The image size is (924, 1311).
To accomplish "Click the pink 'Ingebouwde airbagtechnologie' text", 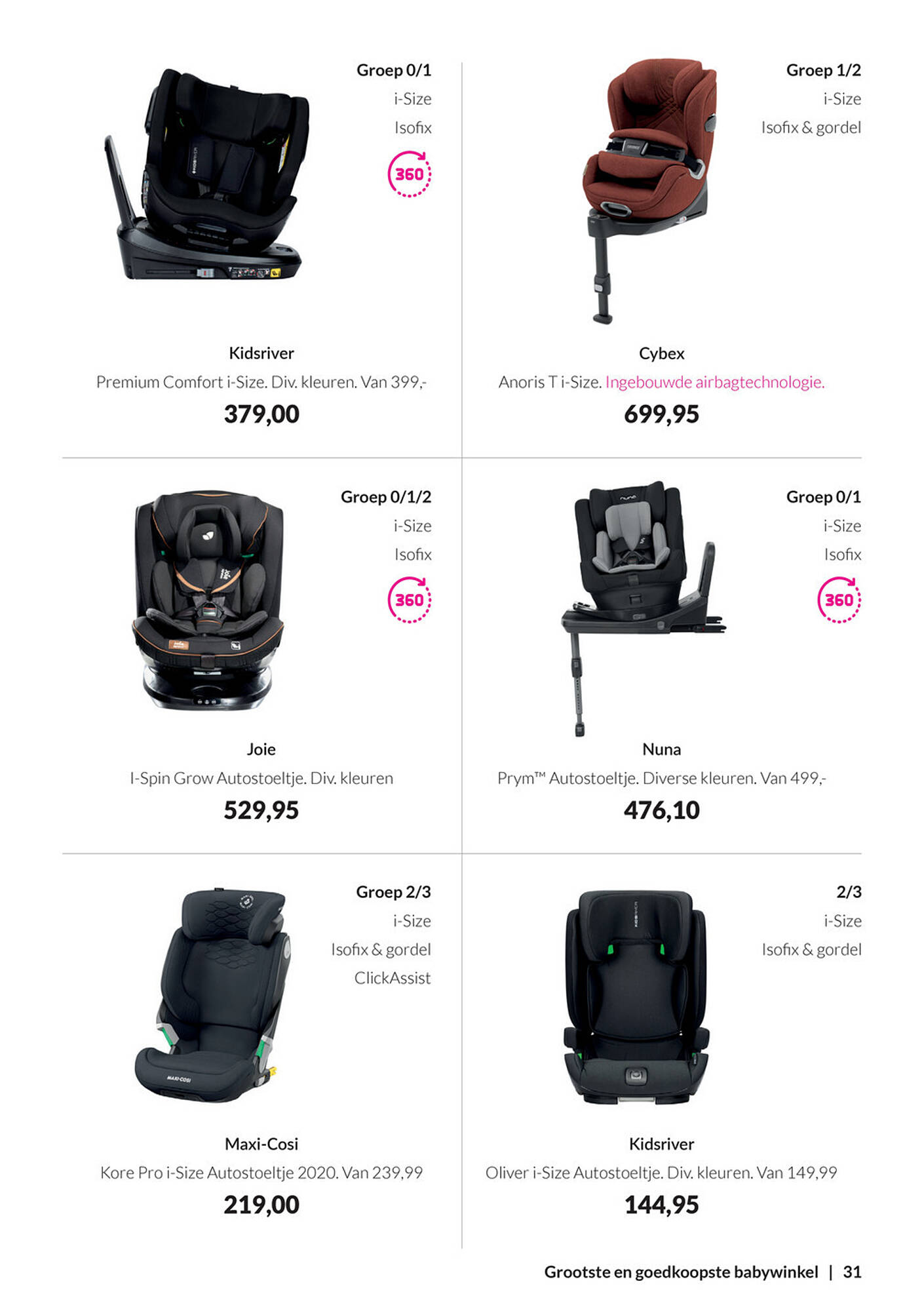I will (x=715, y=382).
